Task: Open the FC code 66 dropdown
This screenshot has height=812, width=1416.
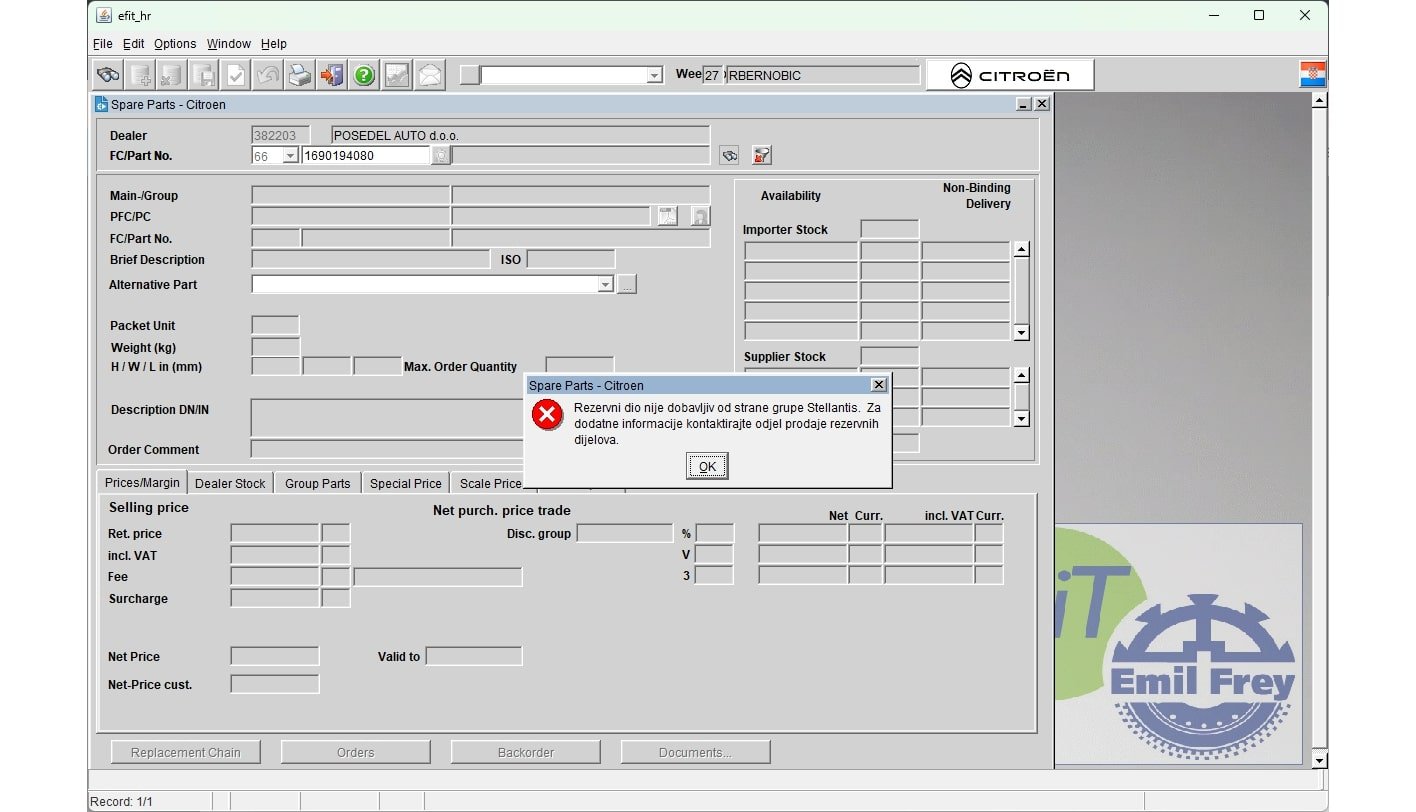Action: point(290,156)
